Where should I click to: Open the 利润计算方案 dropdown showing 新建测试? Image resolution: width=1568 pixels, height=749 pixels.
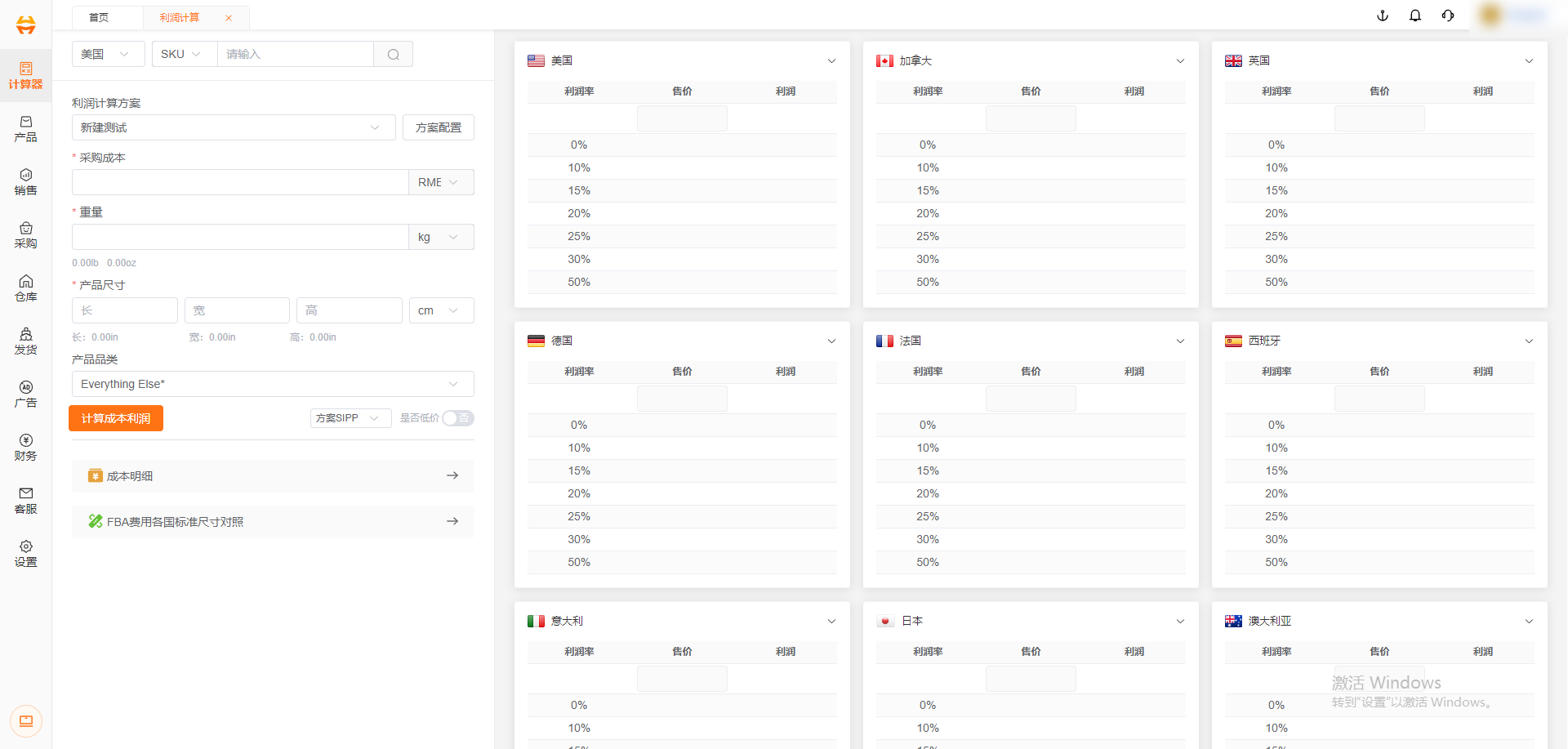point(233,127)
